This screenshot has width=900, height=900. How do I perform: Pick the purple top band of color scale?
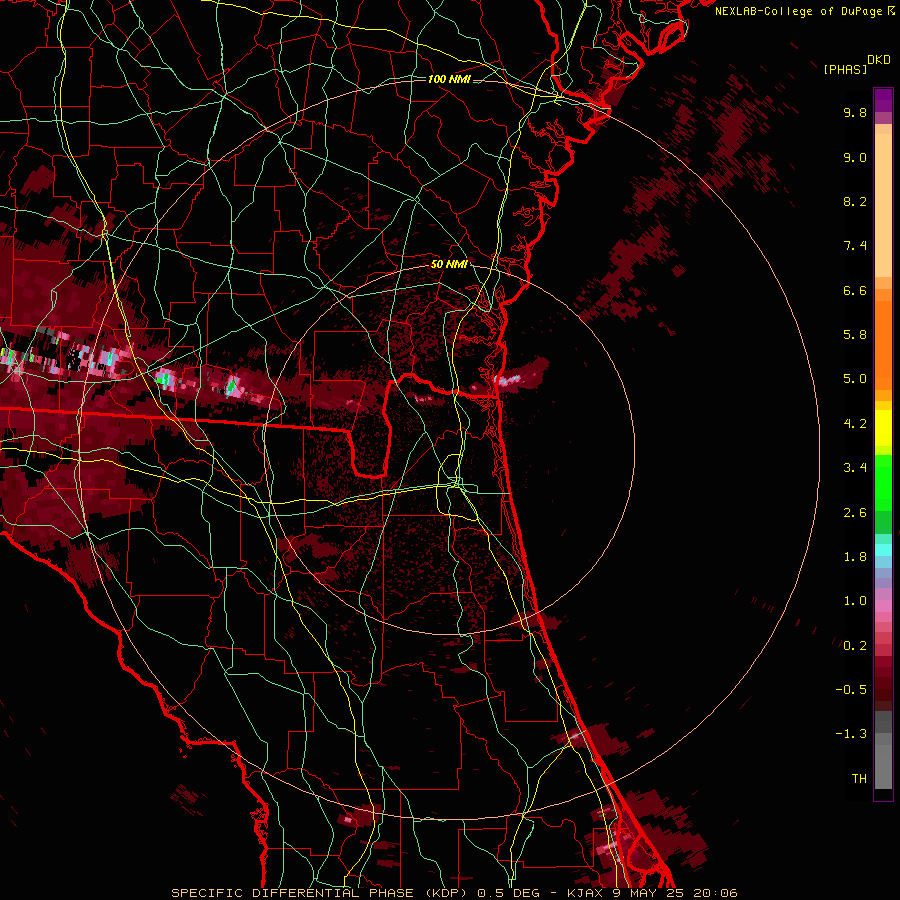pos(883,100)
